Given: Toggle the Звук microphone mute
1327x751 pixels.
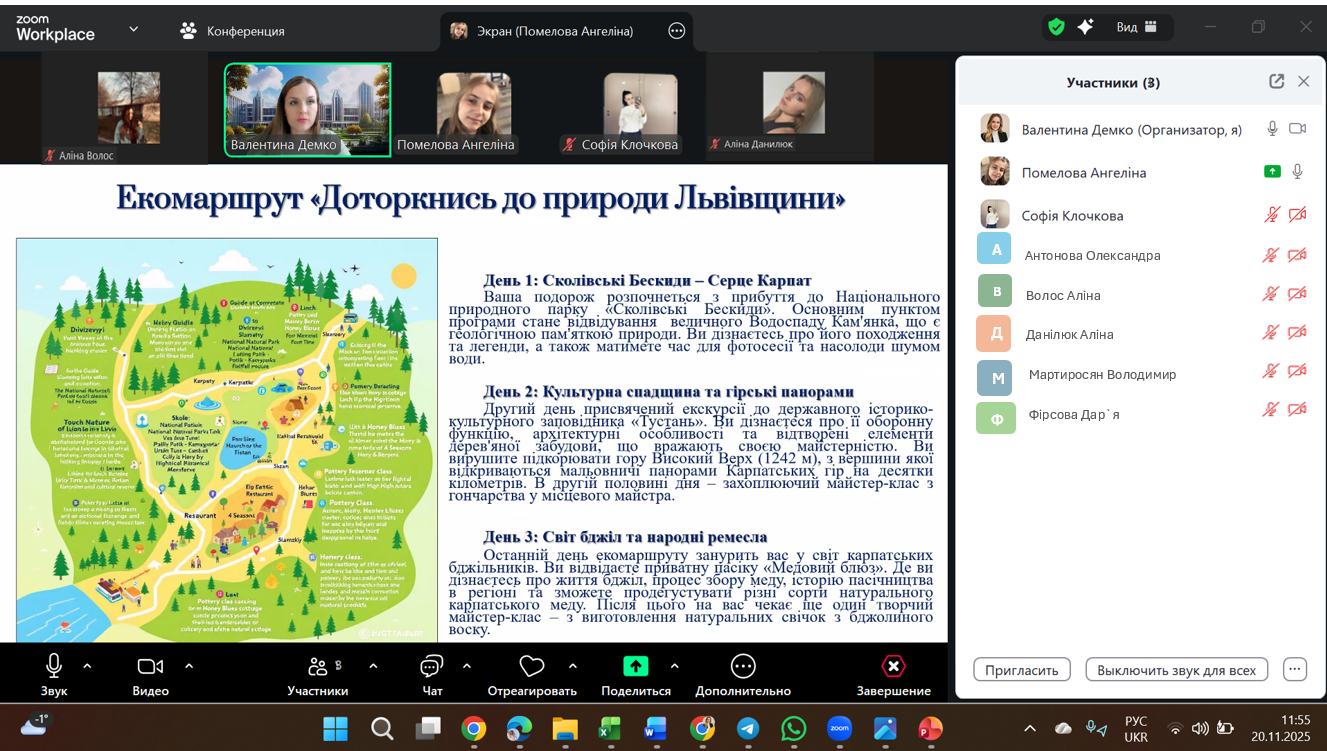Looking at the screenshot, I should pos(54,666).
